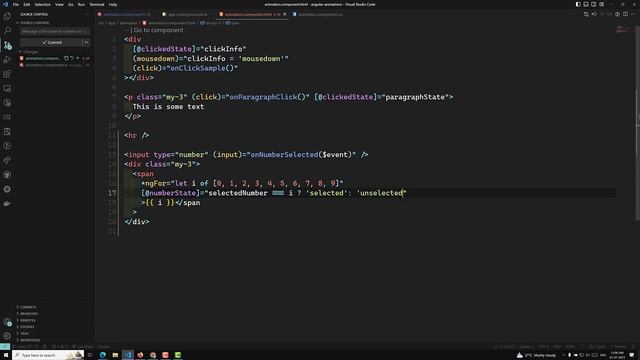Open the Help menu
Image resolution: width=640 pixels, height=360 pixels.
click(x=113, y=4)
